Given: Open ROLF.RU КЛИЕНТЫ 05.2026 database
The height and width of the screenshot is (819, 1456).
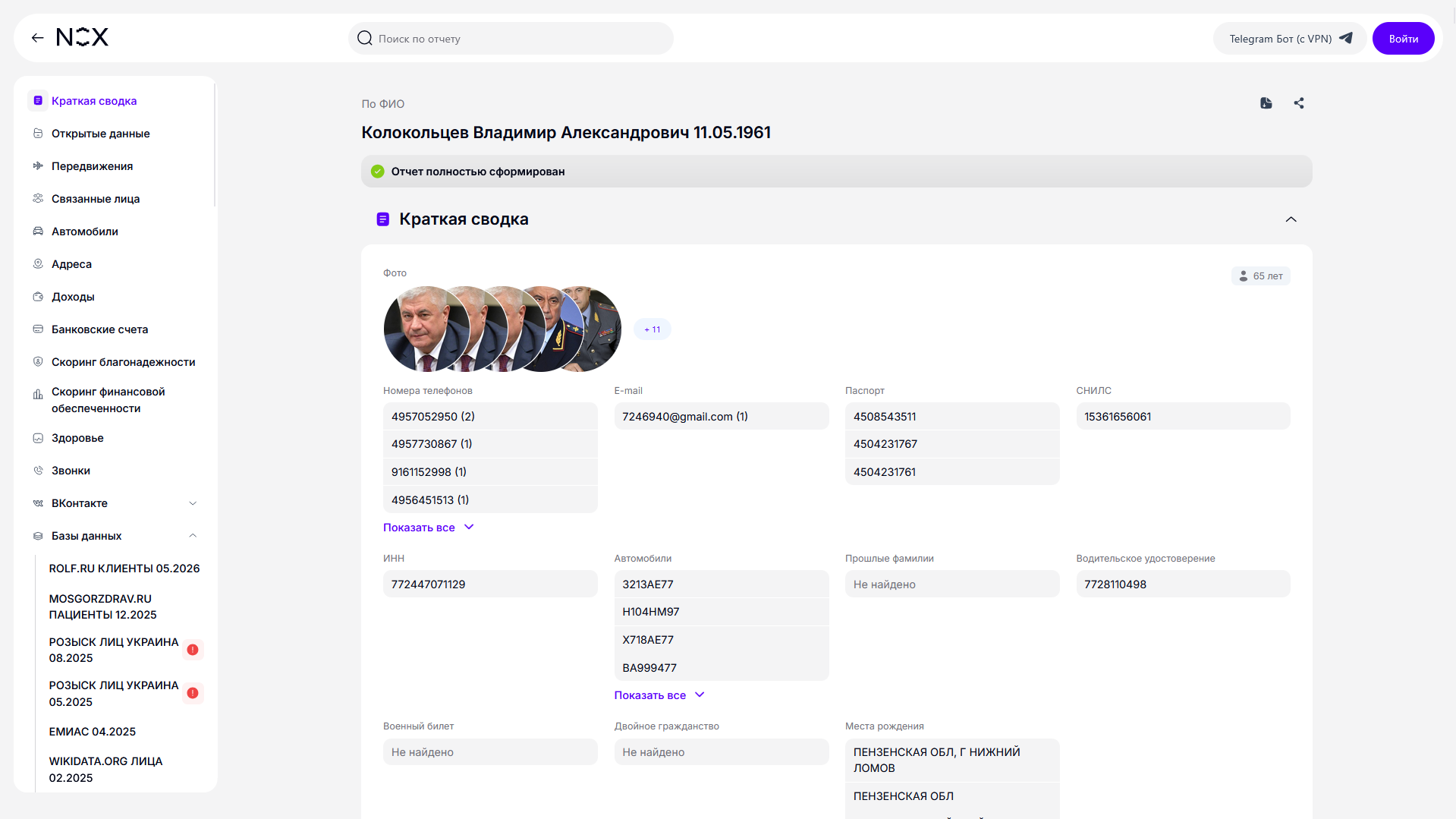Looking at the screenshot, I should click(x=124, y=569).
